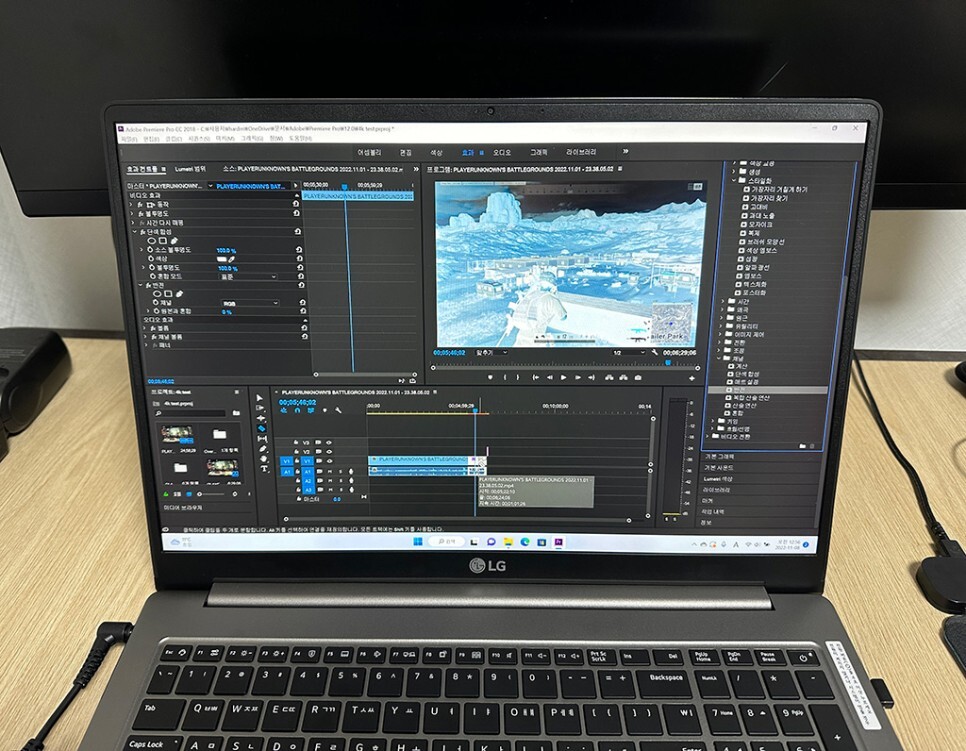This screenshot has height=751, width=966.
Task: Toggle timeline Snap magnet icon
Action: click(x=297, y=410)
